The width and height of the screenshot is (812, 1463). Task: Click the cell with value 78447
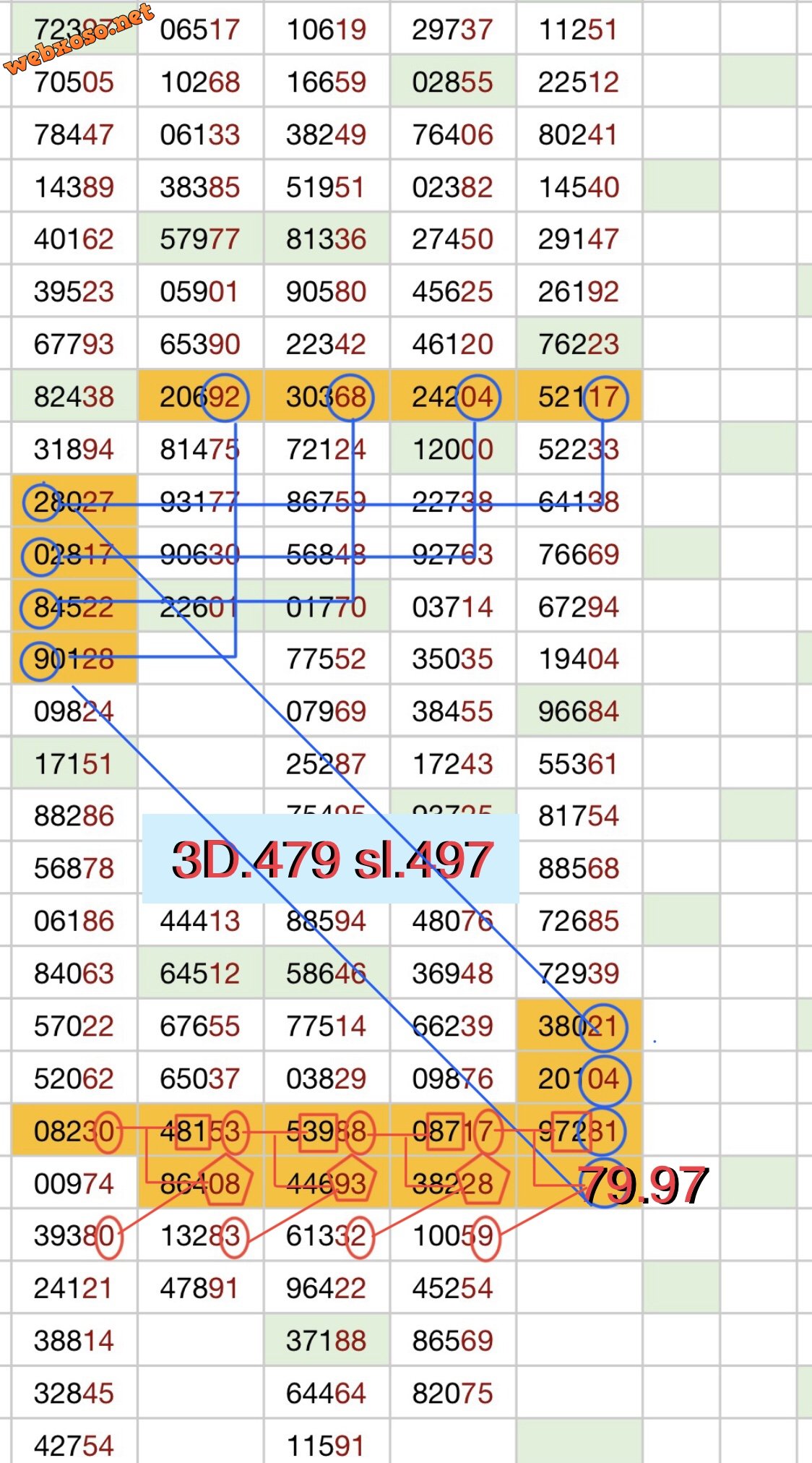(x=74, y=134)
